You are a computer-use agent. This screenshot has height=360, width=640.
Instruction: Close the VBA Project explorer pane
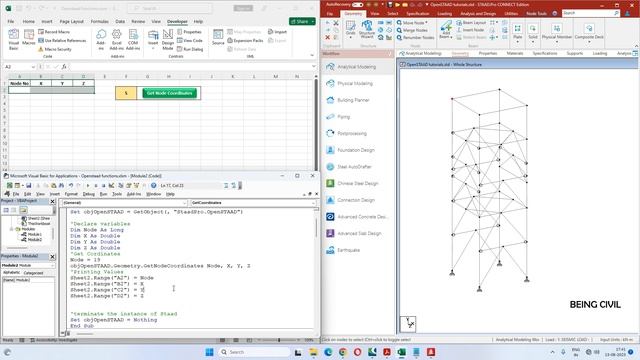point(52,201)
